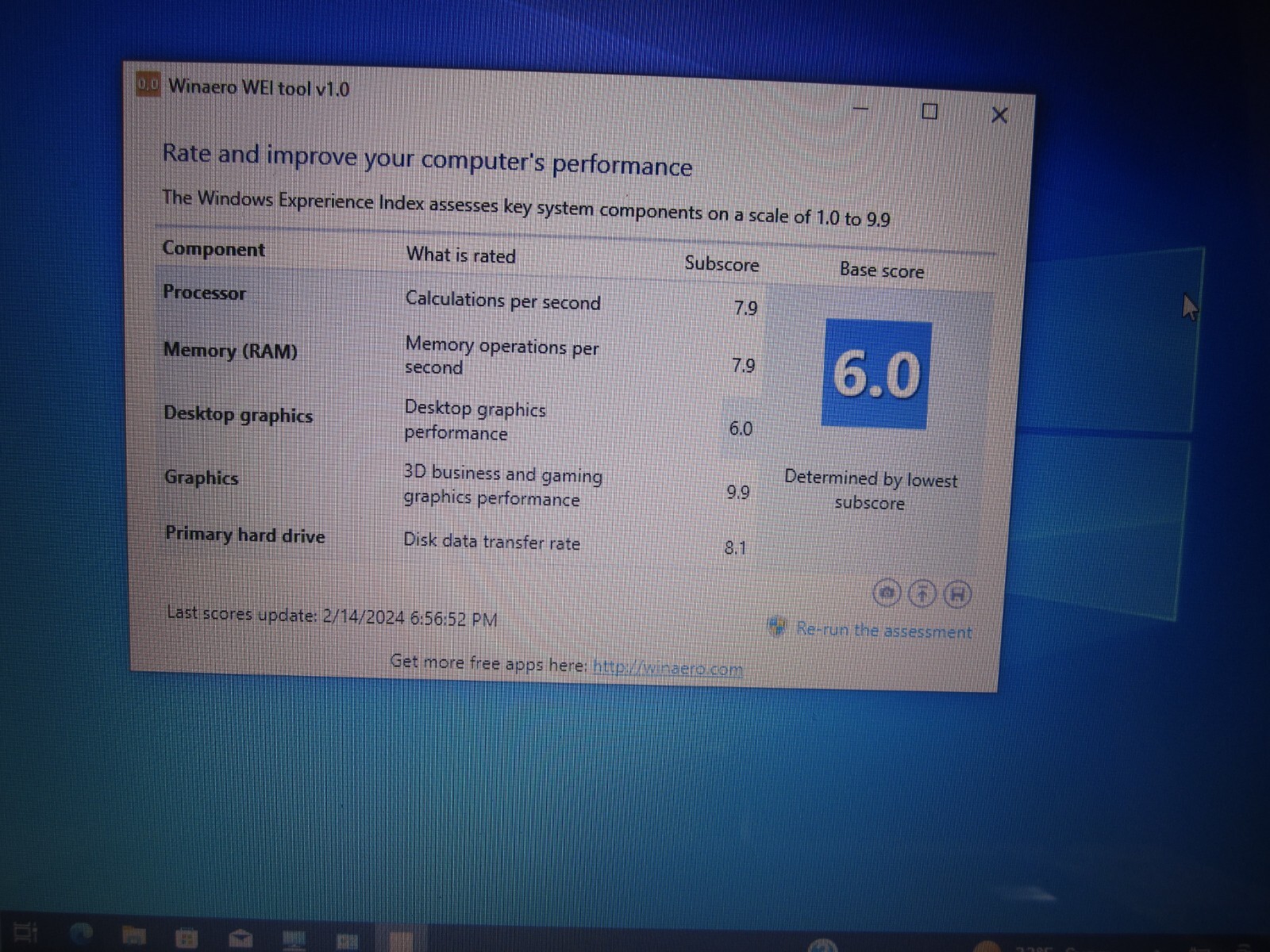Click the "Rate and improve your computer's performance" heading
Viewport: 1270px width, 952px height.
[427, 159]
